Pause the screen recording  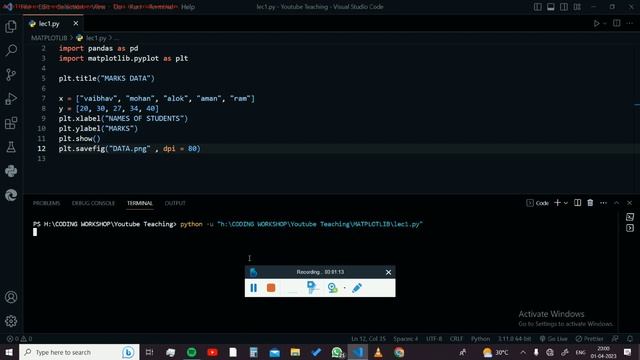[253, 288]
